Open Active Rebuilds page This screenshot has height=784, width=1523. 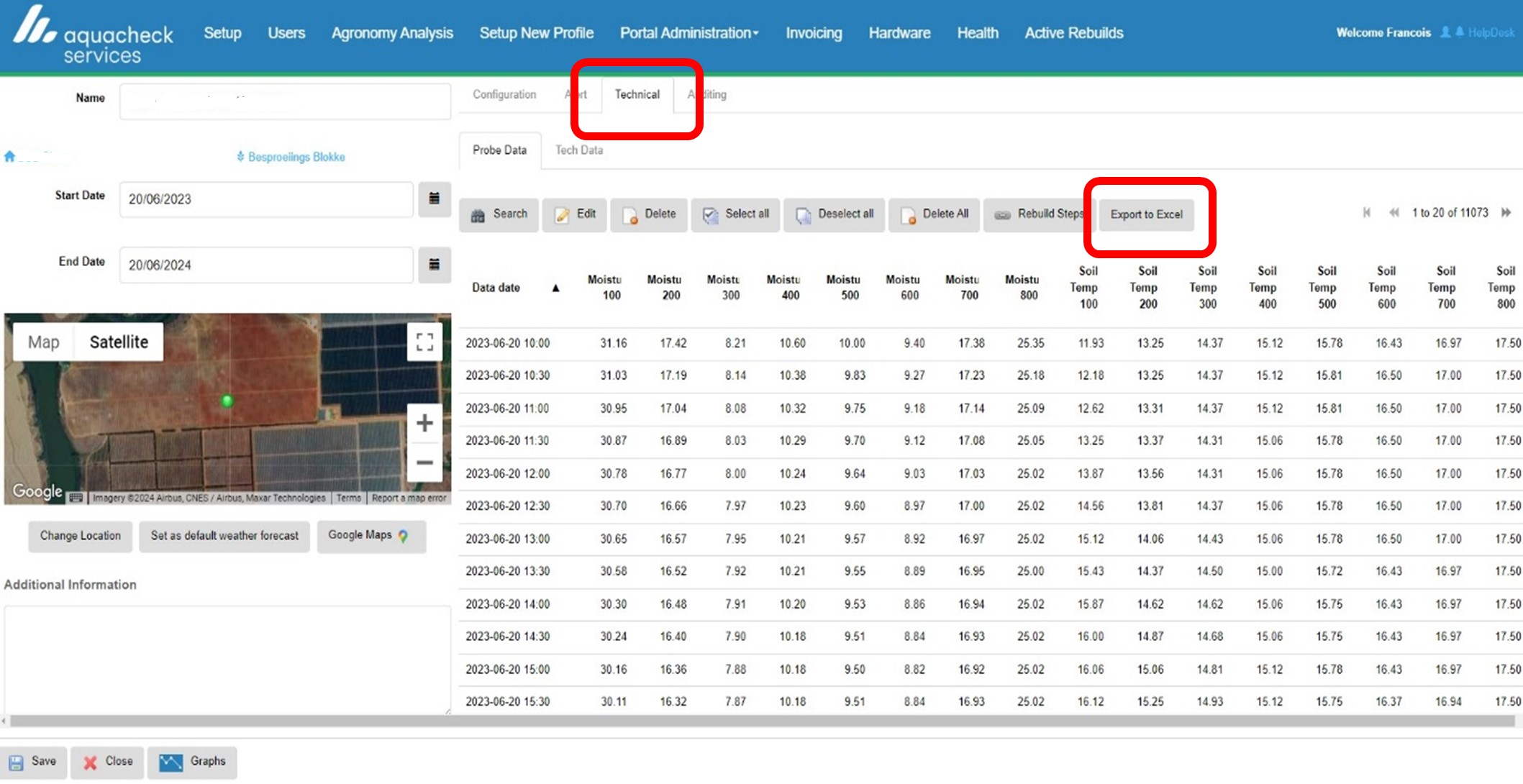tap(1074, 33)
